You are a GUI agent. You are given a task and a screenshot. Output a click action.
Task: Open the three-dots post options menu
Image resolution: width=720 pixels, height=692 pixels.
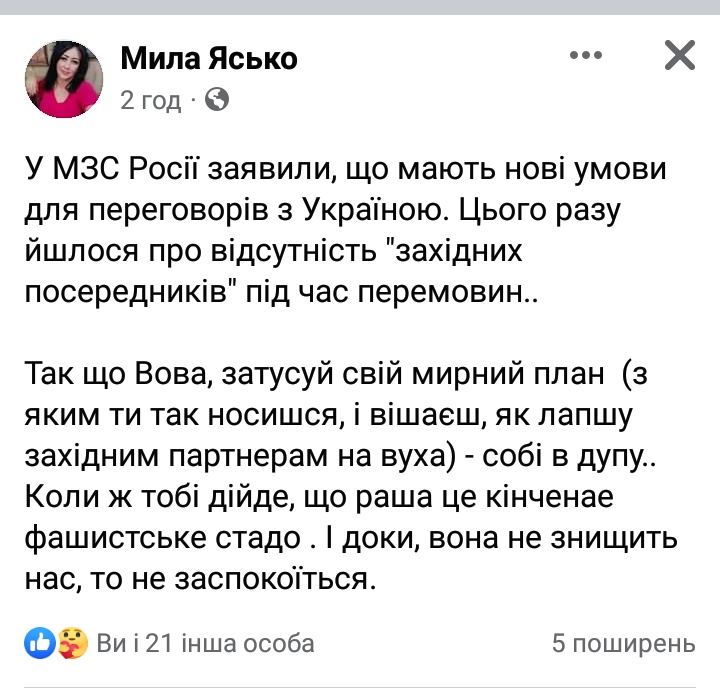click(x=585, y=55)
